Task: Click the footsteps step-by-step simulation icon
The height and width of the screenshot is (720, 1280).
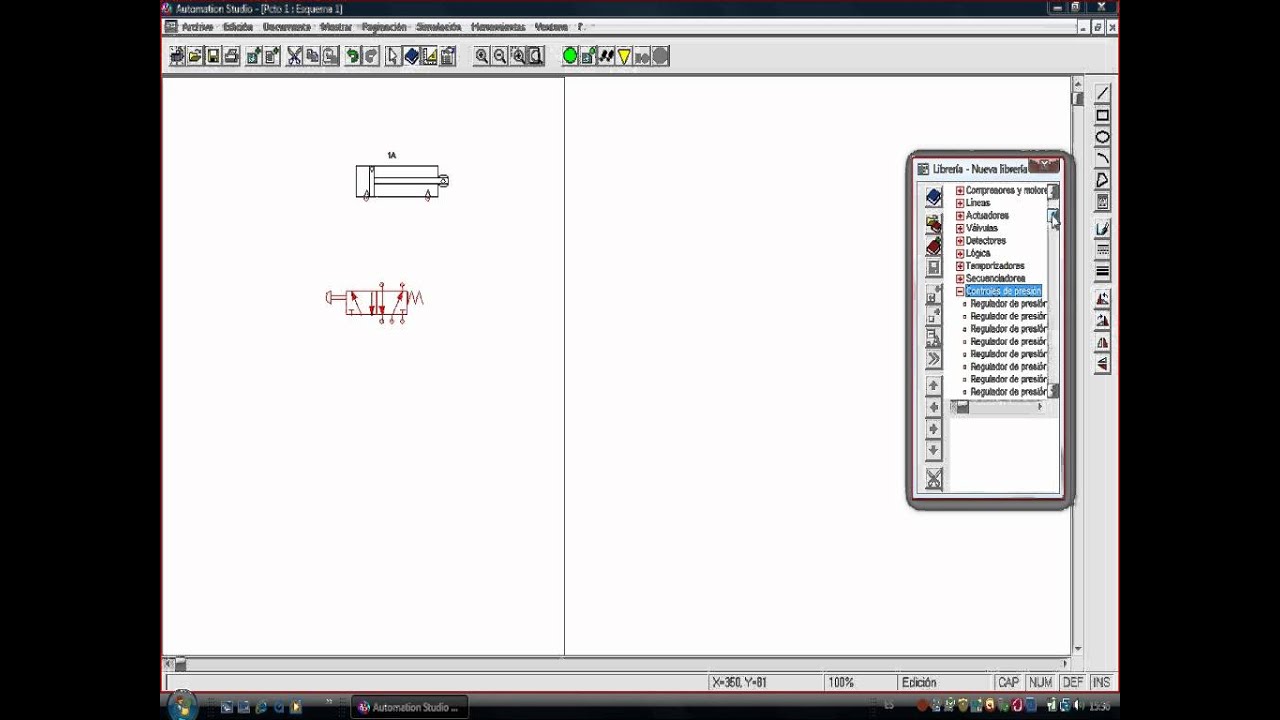Action: coord(605,56)
